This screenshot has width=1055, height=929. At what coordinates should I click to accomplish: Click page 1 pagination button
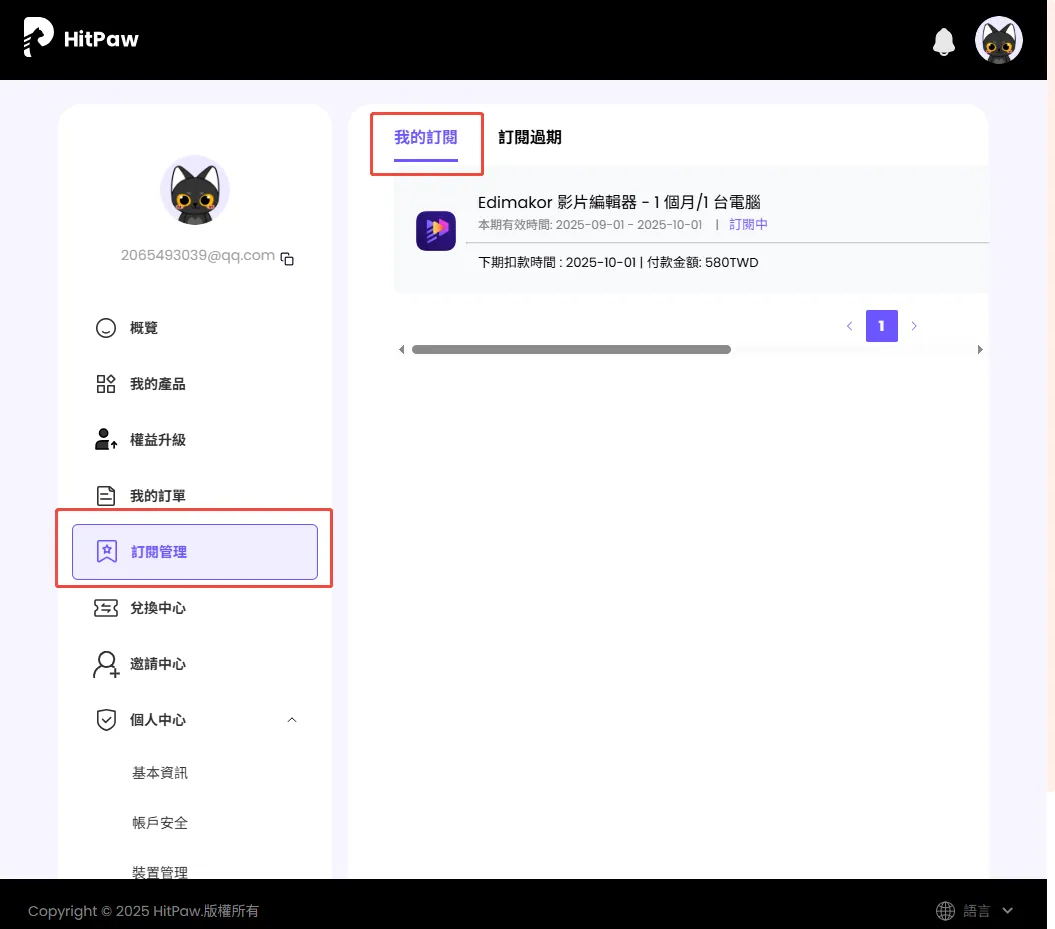[881, 326]
